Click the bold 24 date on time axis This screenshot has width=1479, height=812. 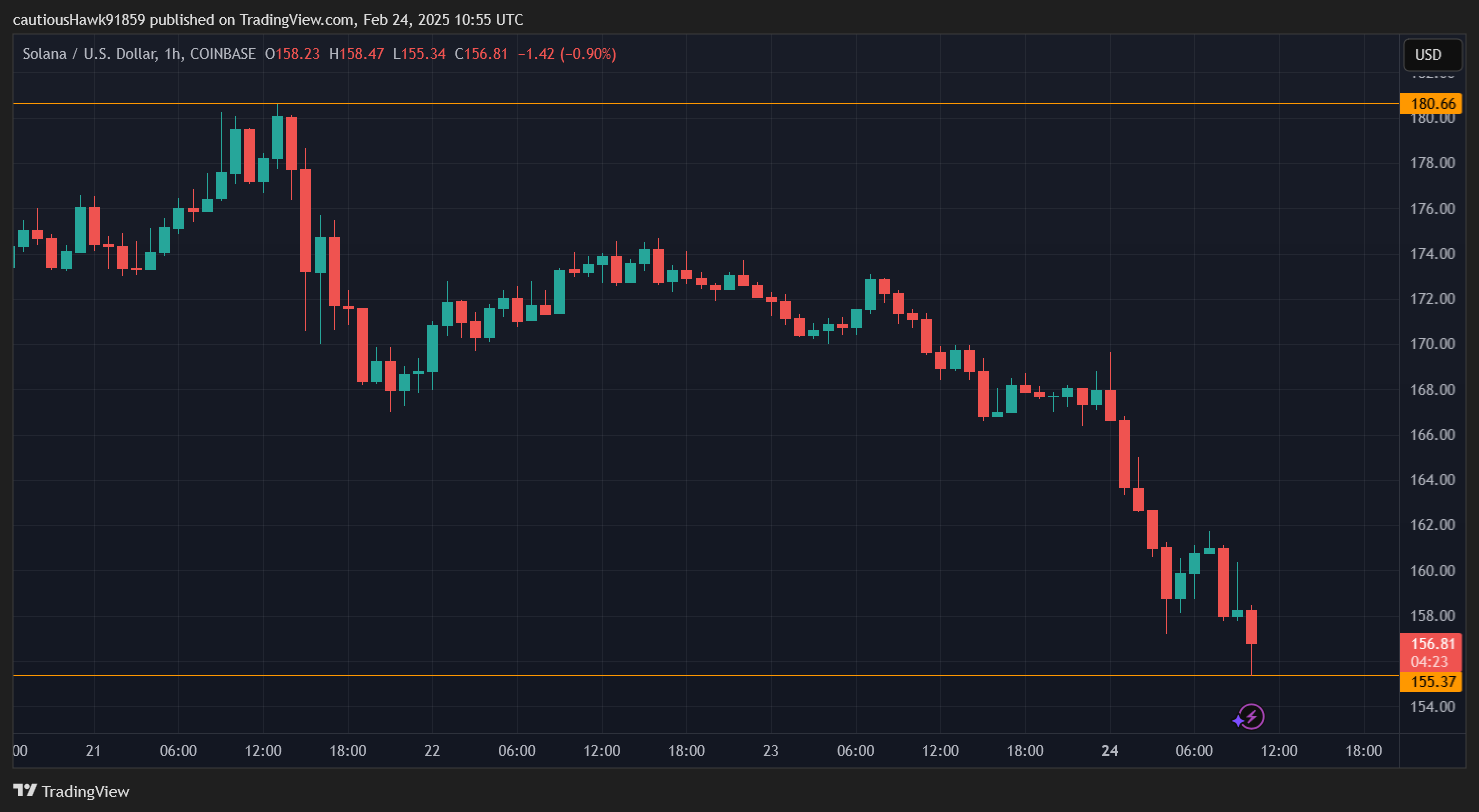[x=1109, y=751]
